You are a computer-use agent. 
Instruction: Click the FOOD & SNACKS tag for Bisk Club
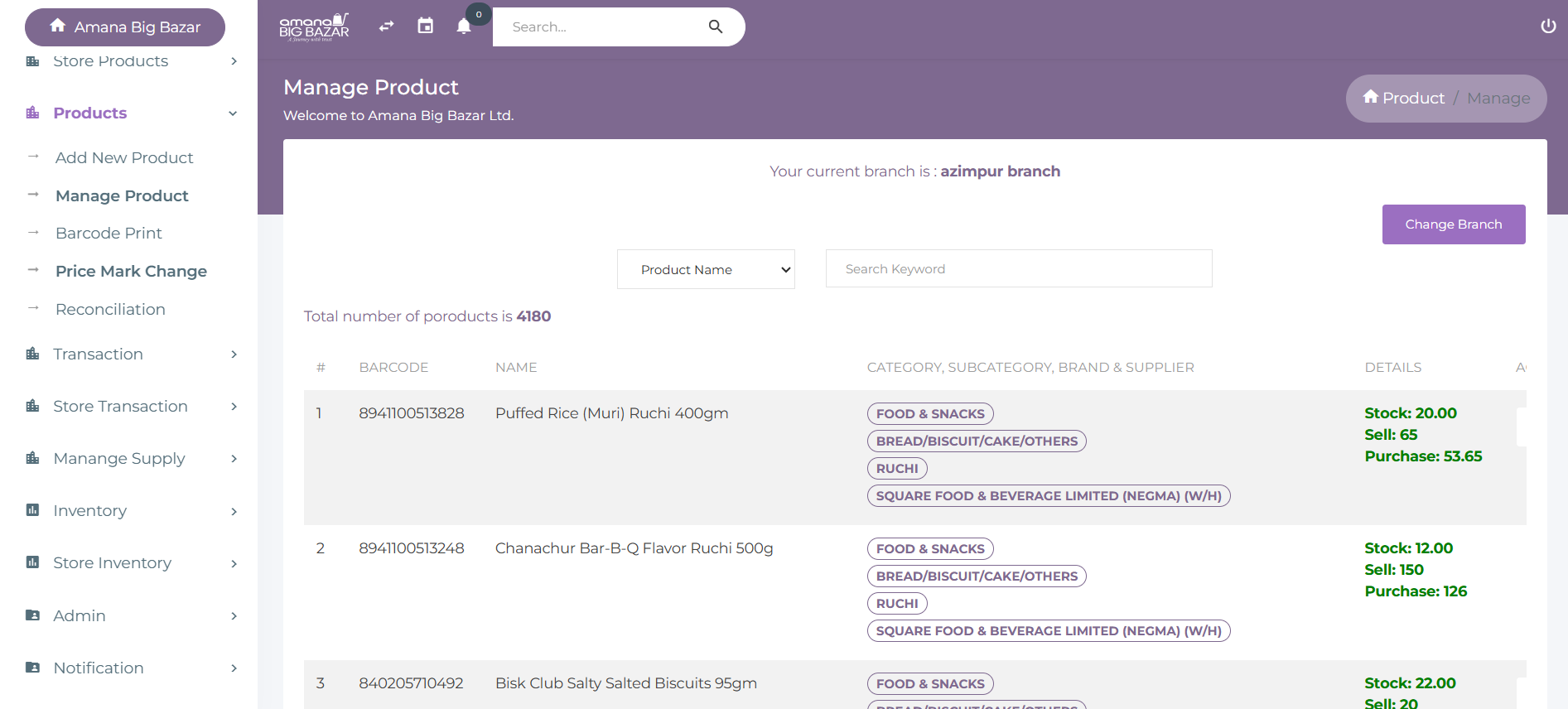[930, 683]
